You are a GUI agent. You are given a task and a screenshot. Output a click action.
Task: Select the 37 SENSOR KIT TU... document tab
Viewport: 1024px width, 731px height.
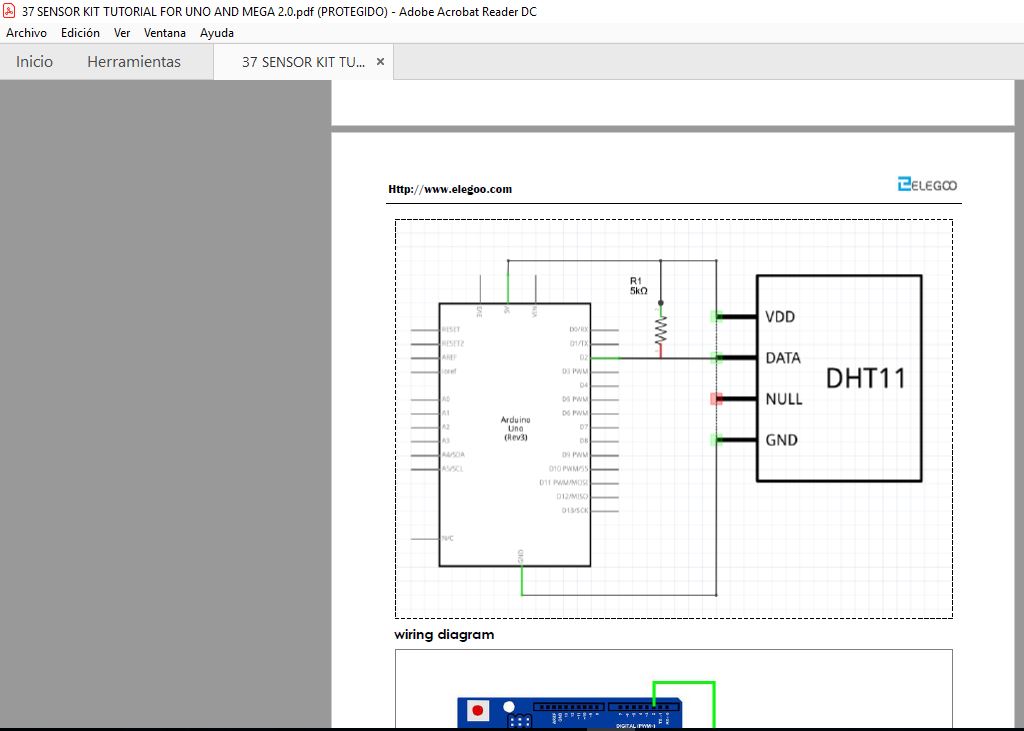[x=303, y=62]
